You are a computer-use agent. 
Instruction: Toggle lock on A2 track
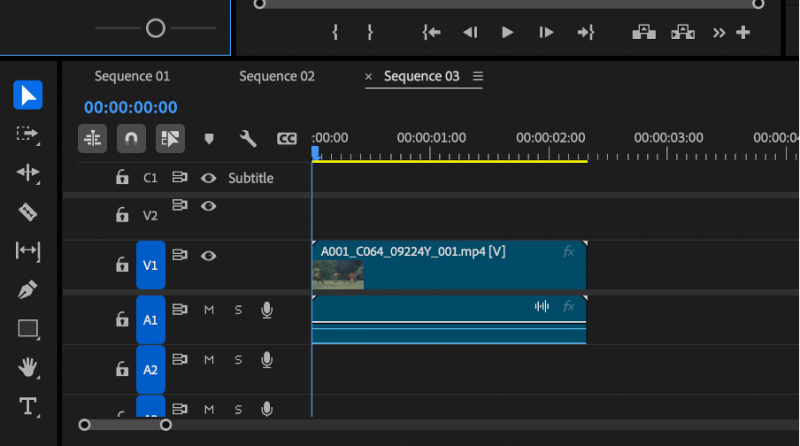(x=122, y=368)
